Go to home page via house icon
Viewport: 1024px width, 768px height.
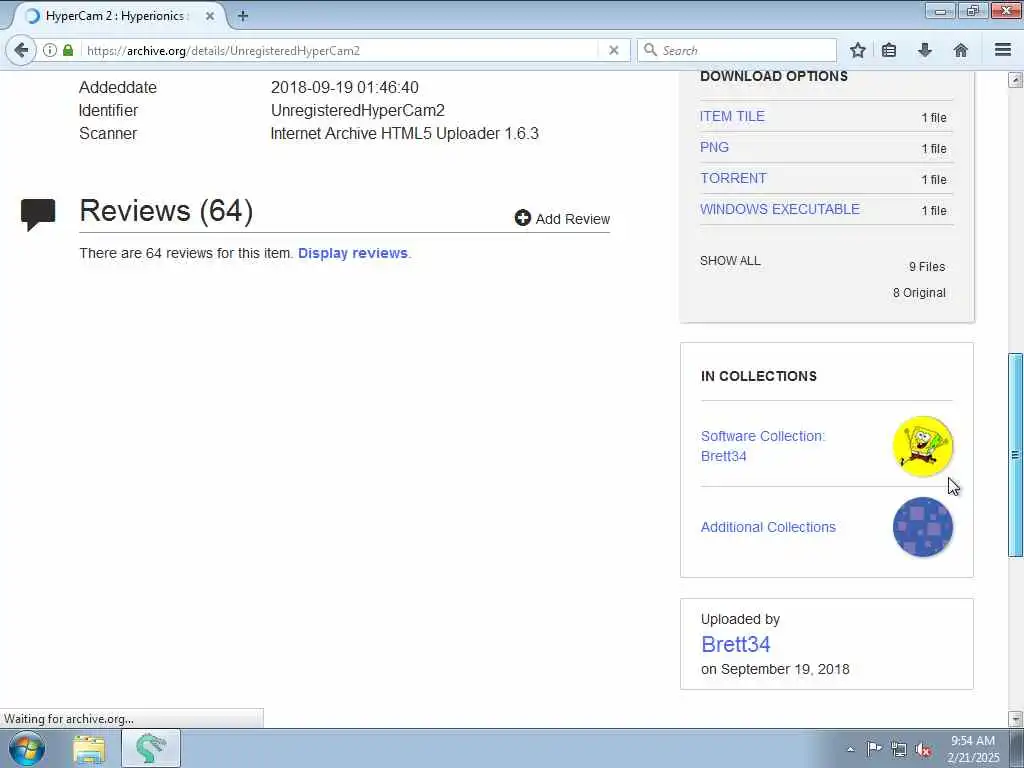point(961,50)
